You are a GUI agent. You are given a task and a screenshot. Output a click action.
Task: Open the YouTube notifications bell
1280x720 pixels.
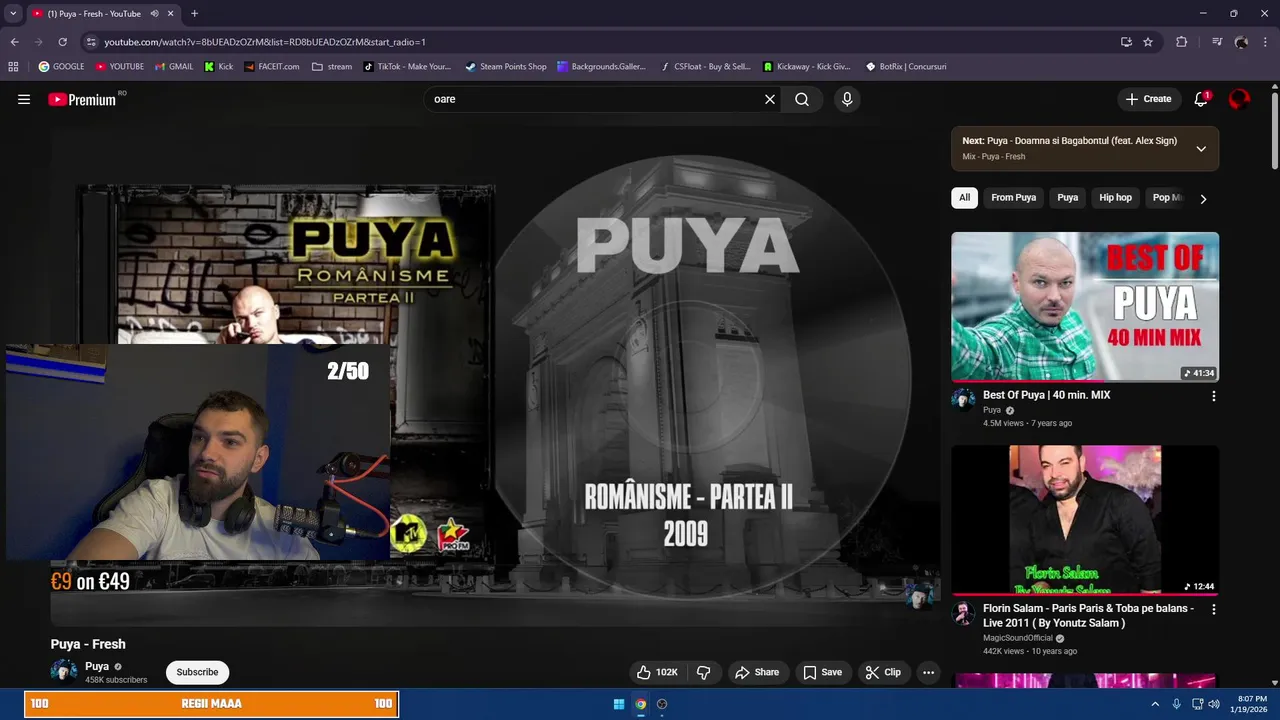[x=1201, y=99]
